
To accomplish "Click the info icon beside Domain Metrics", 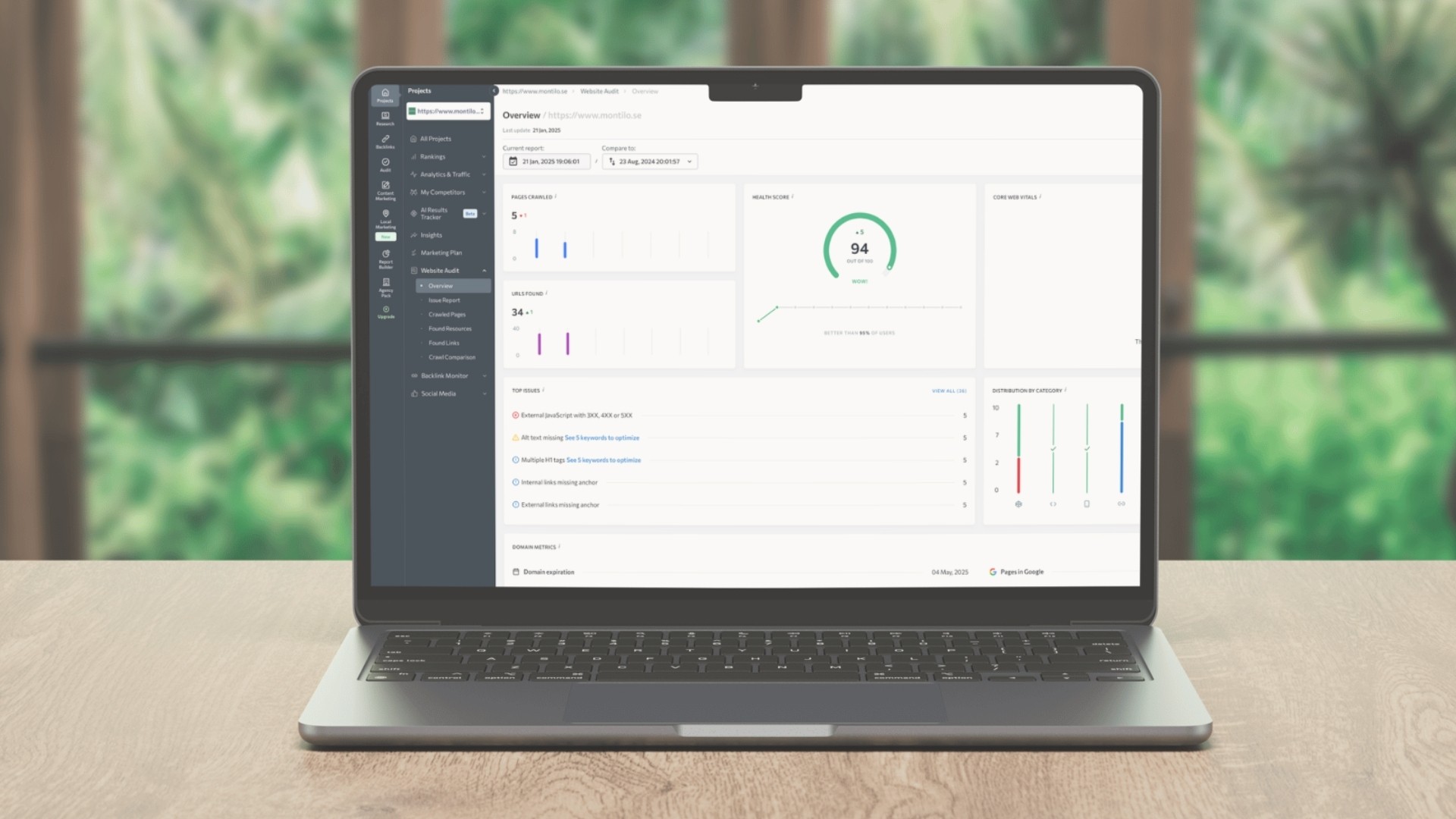I will (x=560, y=546).
